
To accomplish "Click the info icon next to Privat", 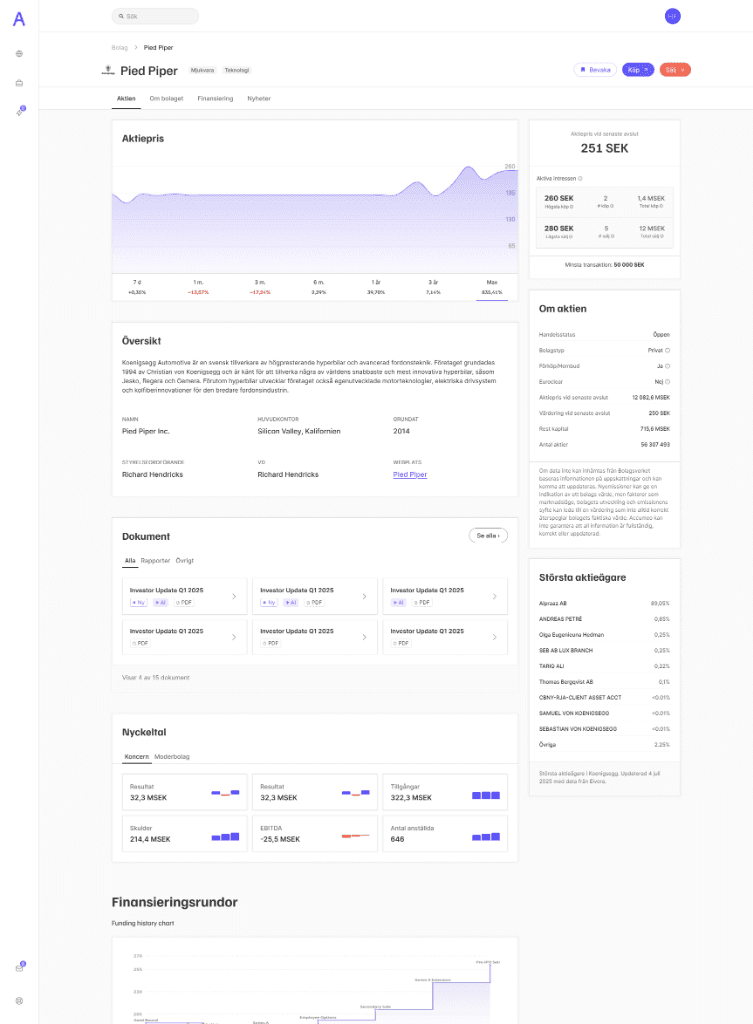I will (667, 350).
